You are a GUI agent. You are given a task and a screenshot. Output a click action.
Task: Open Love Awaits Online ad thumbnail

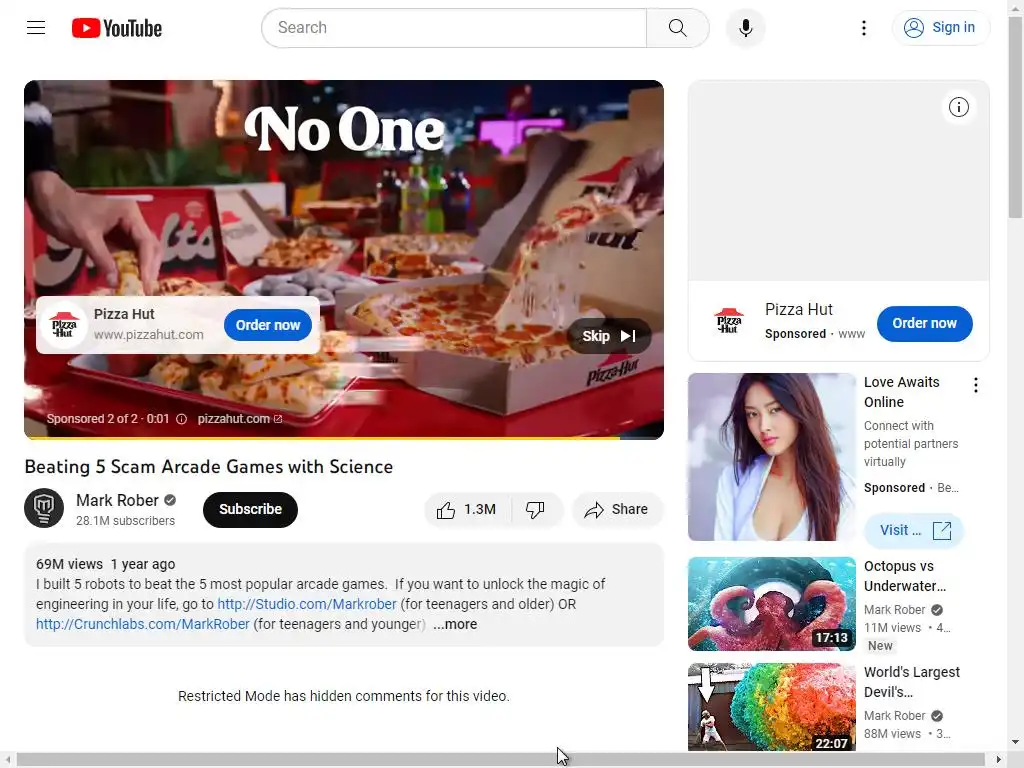(x=772, y=457)
